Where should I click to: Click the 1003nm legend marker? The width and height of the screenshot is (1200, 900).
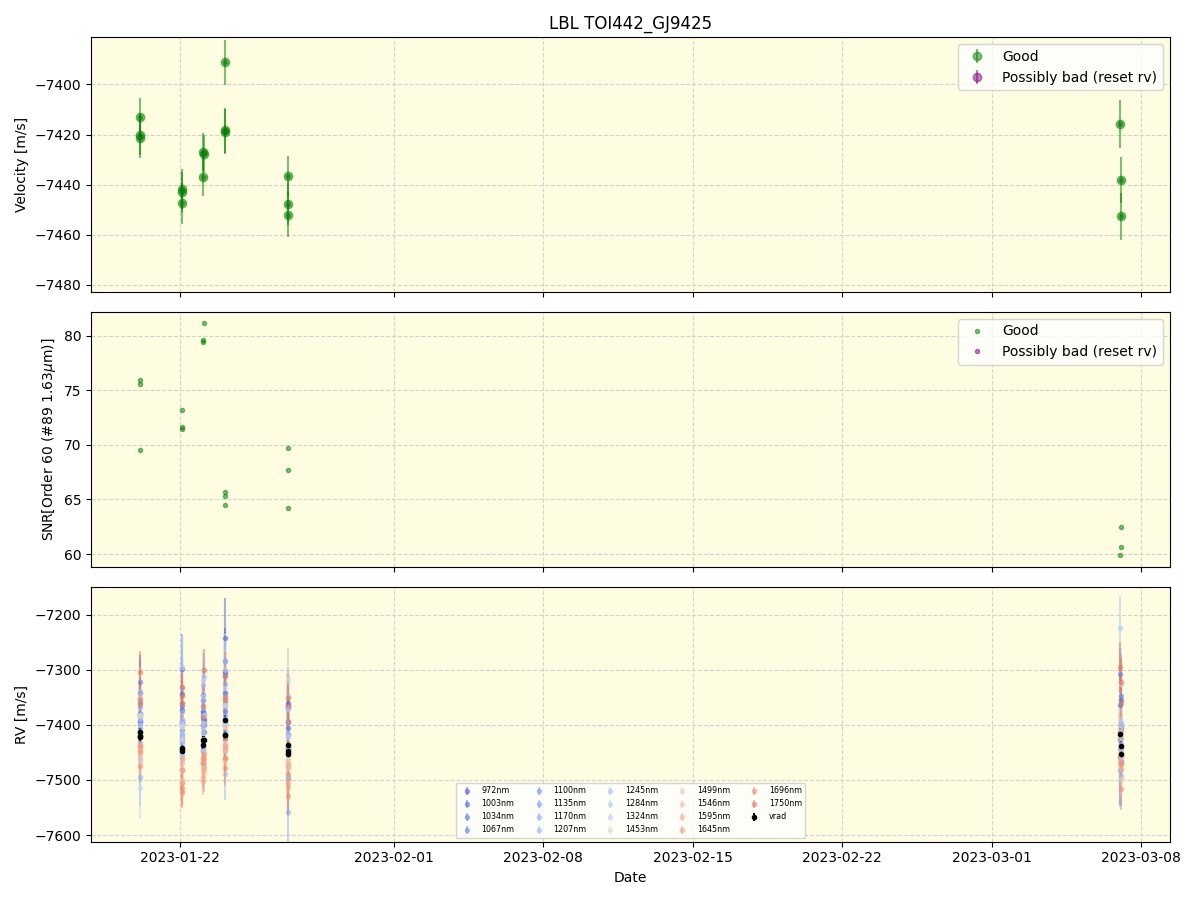[x=467, y=804]
